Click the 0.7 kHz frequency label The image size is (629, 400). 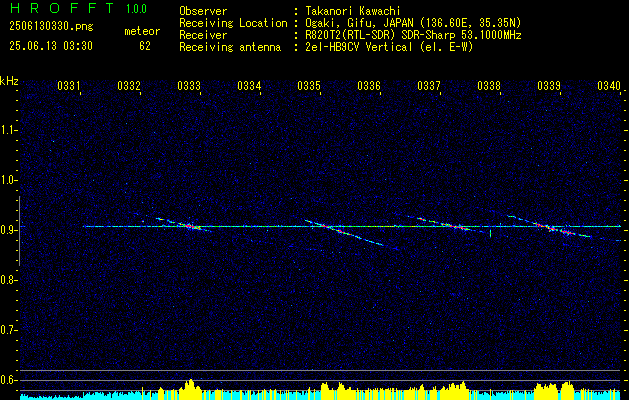point(8,330)
